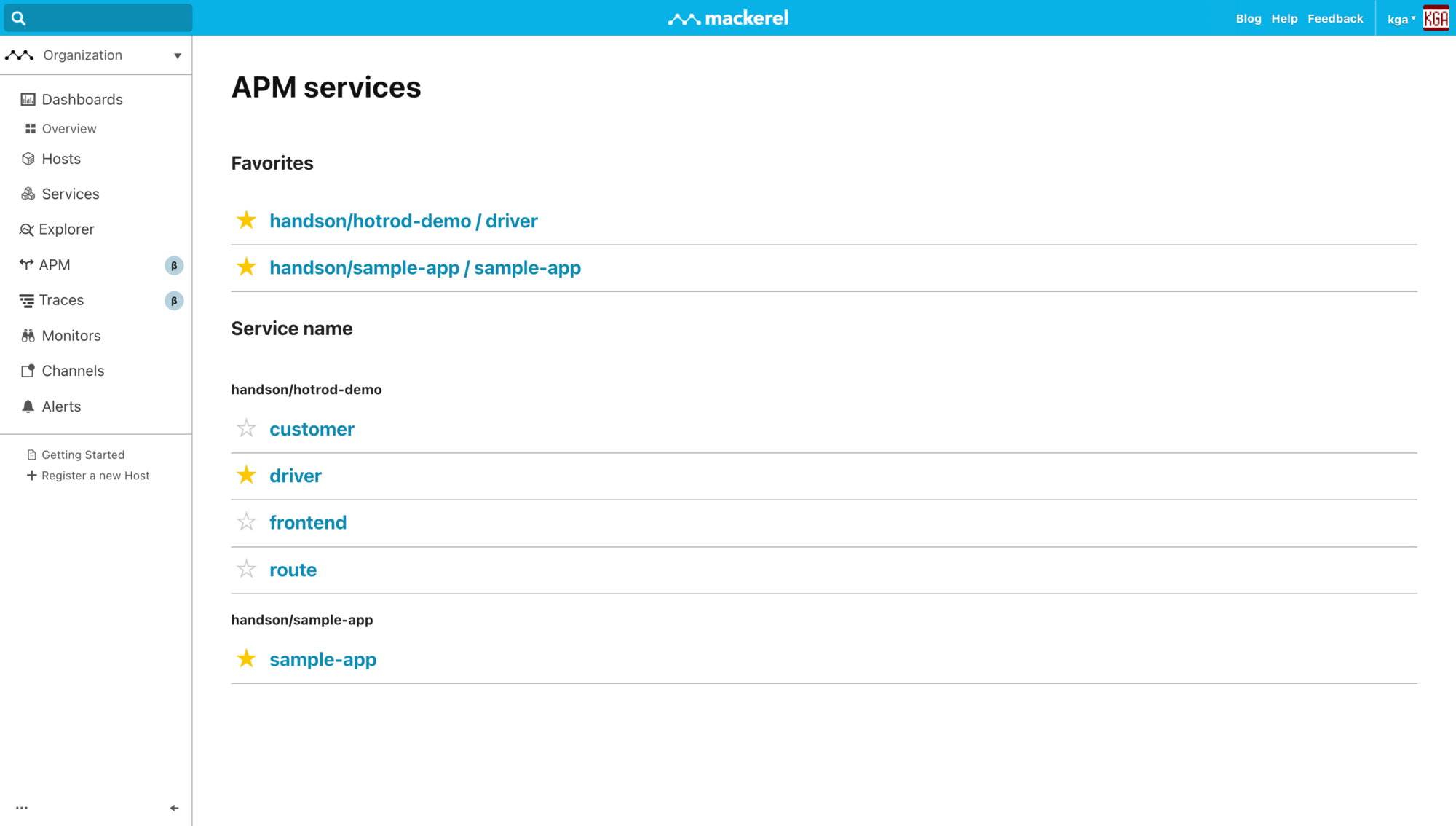Viewport: 1456px width, 826px height.
Task: Open the Help link
Action: [1284, 19]
